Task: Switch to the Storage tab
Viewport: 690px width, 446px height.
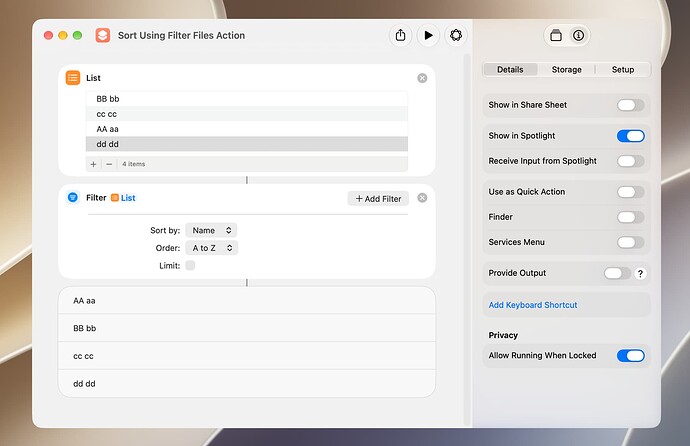Action: 566,69
